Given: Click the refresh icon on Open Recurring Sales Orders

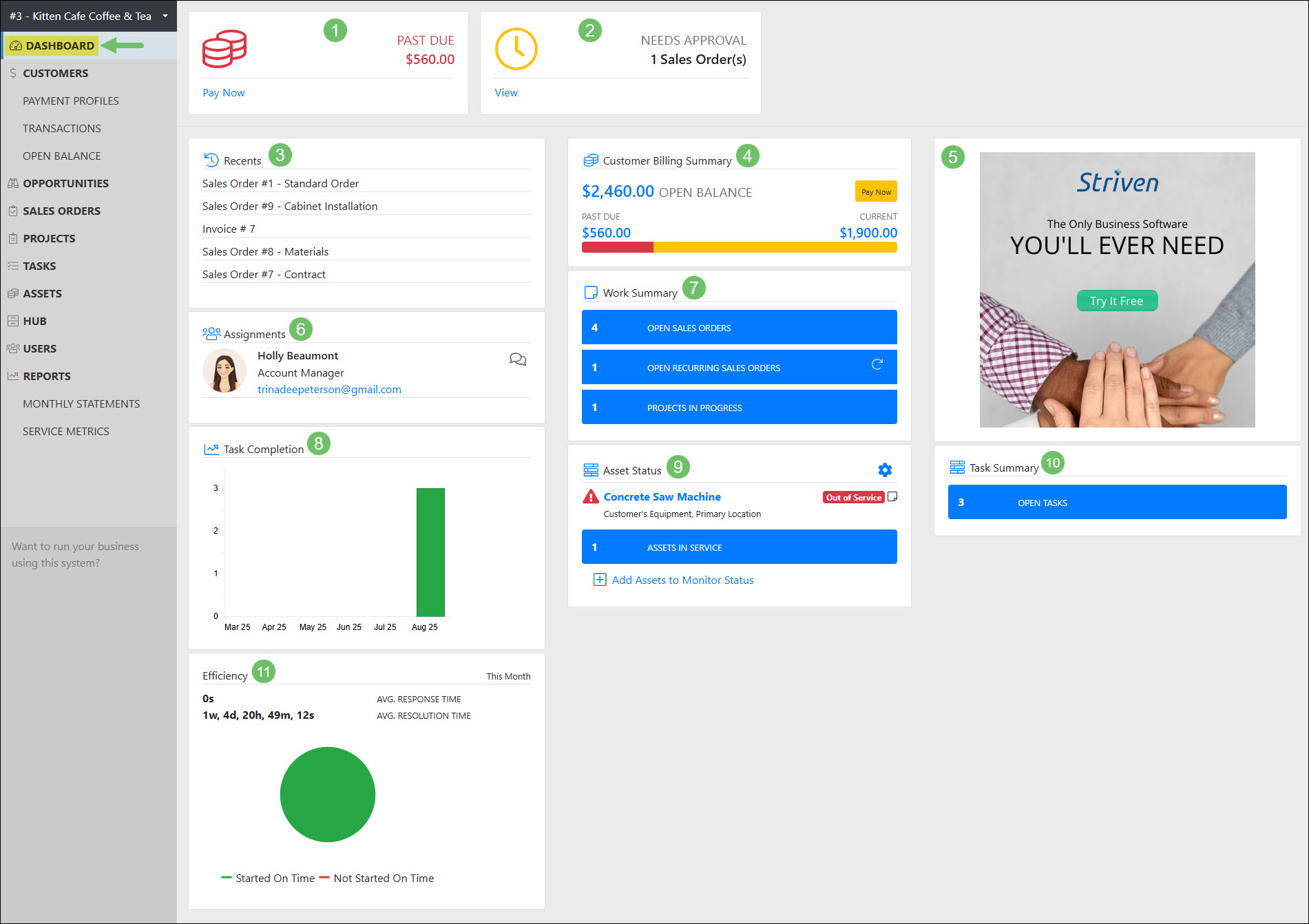Looking at the screenshot, I should coord(877,366).
